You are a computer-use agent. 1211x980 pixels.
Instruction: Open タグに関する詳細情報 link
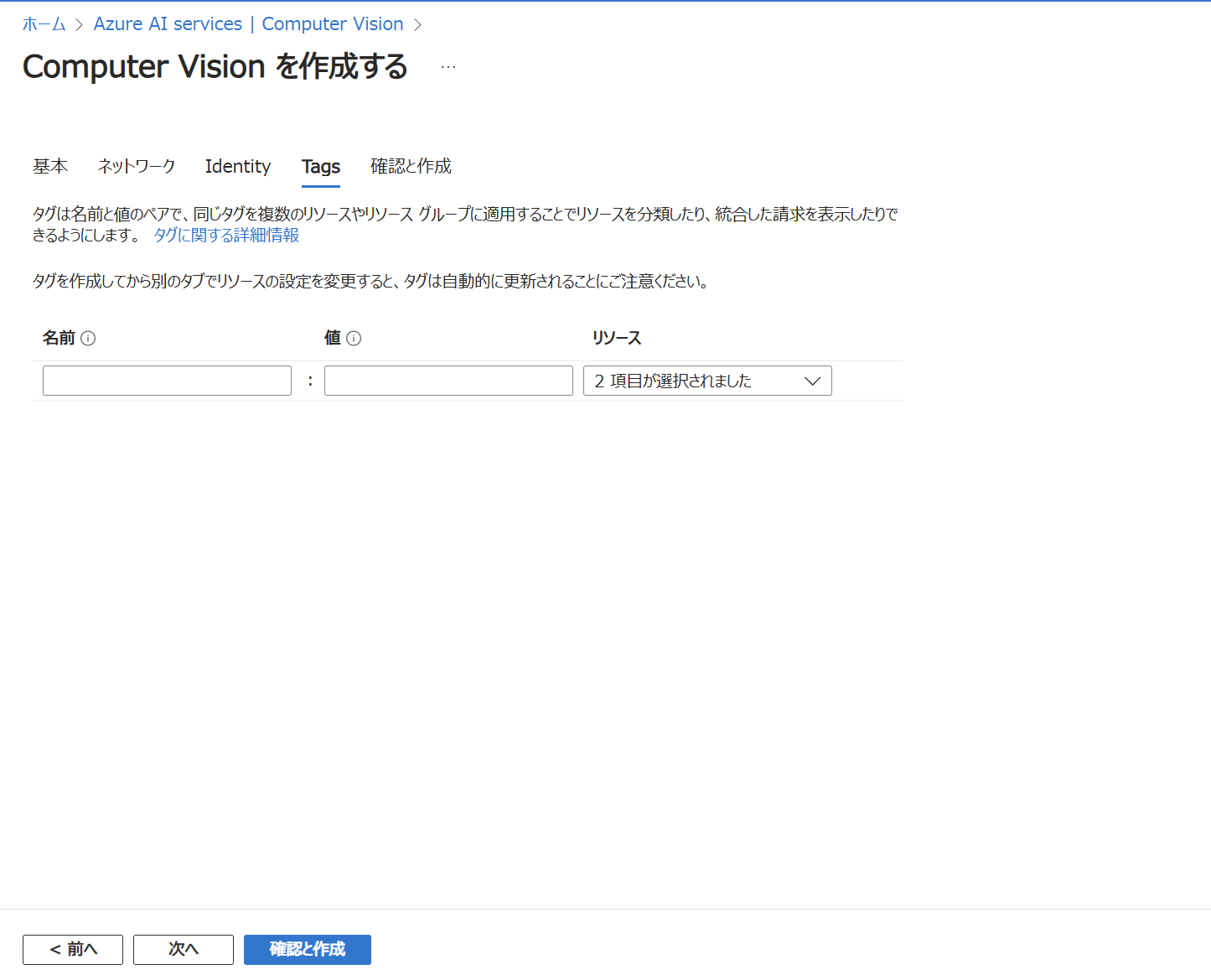(x=226, y=236)
